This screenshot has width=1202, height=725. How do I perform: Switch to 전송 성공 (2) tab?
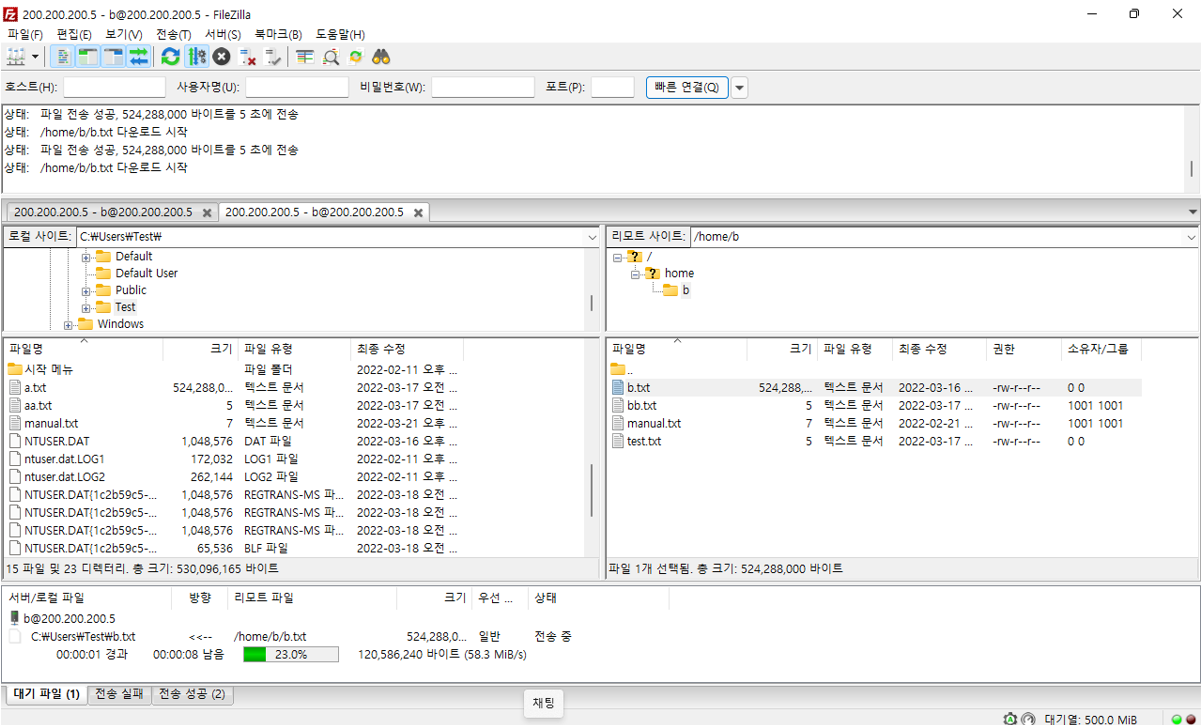coord(192,693)
